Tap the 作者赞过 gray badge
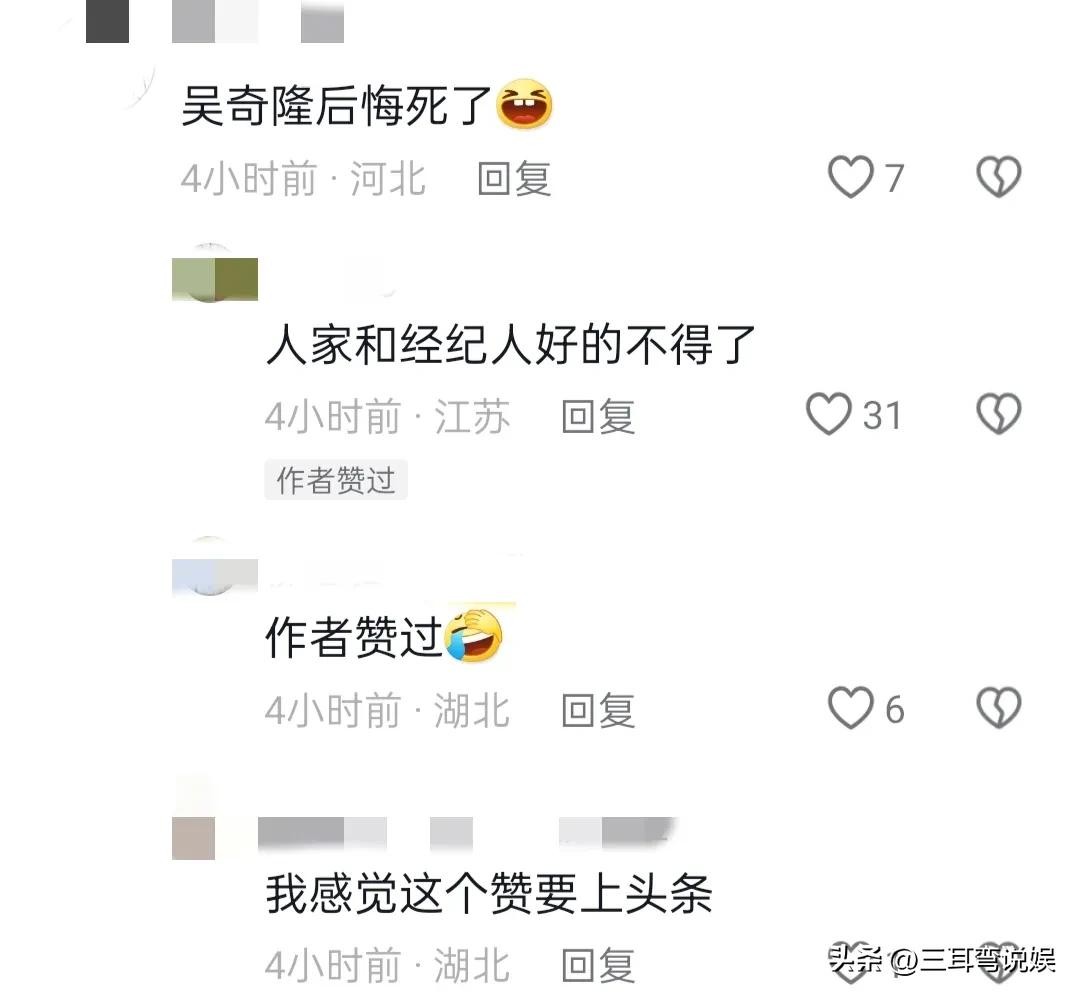 point(336,480)
